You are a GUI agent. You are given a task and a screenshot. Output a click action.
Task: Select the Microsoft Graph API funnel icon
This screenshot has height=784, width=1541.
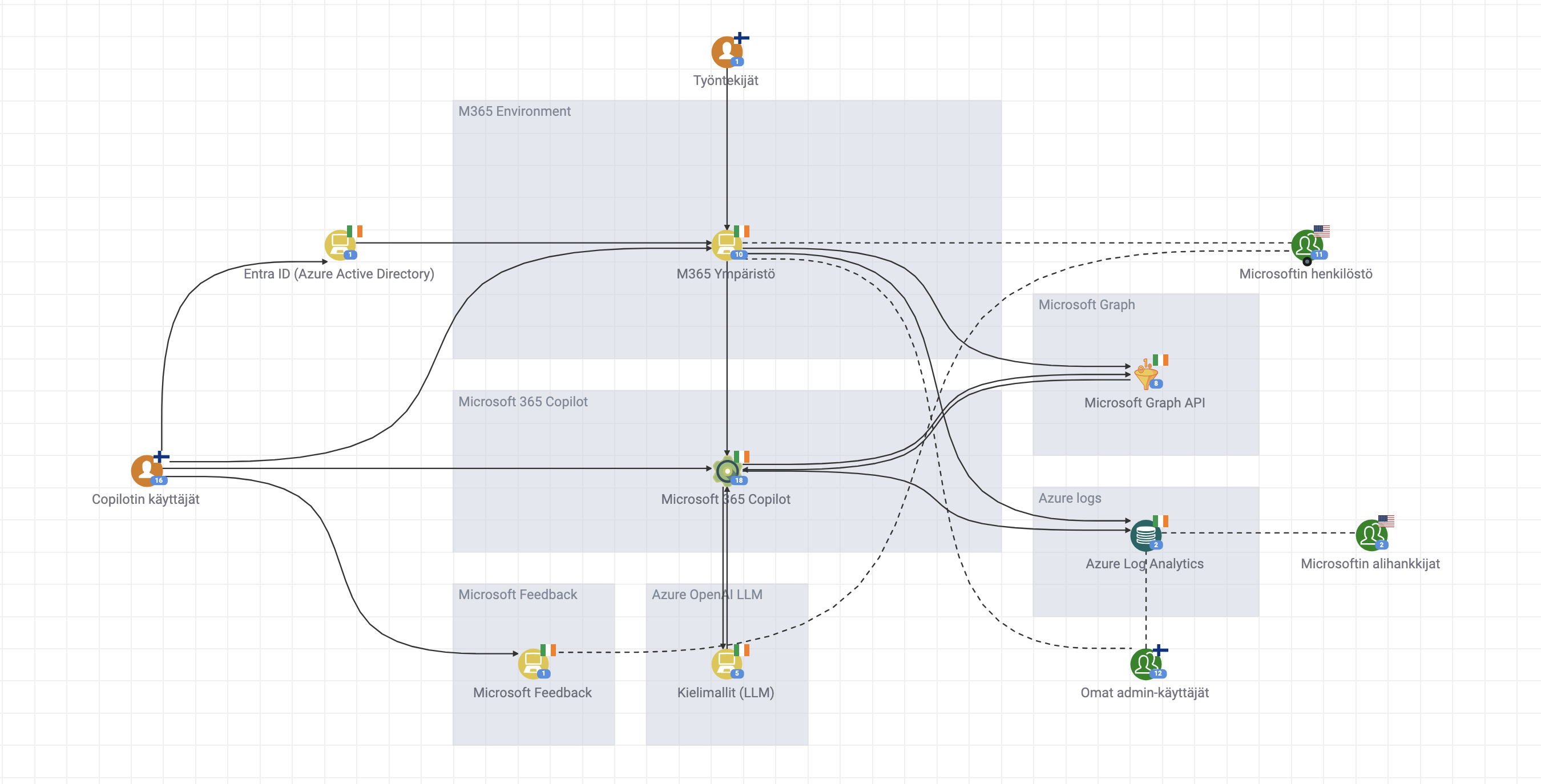point(1145,375)
